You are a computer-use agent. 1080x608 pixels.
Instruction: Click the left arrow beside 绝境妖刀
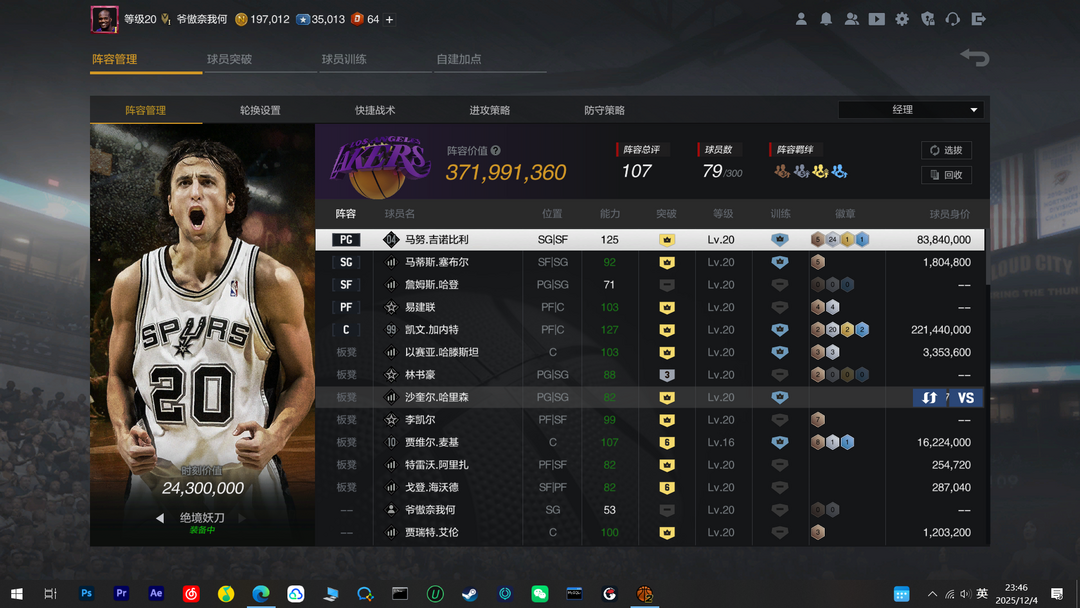[x=160, y=518]
